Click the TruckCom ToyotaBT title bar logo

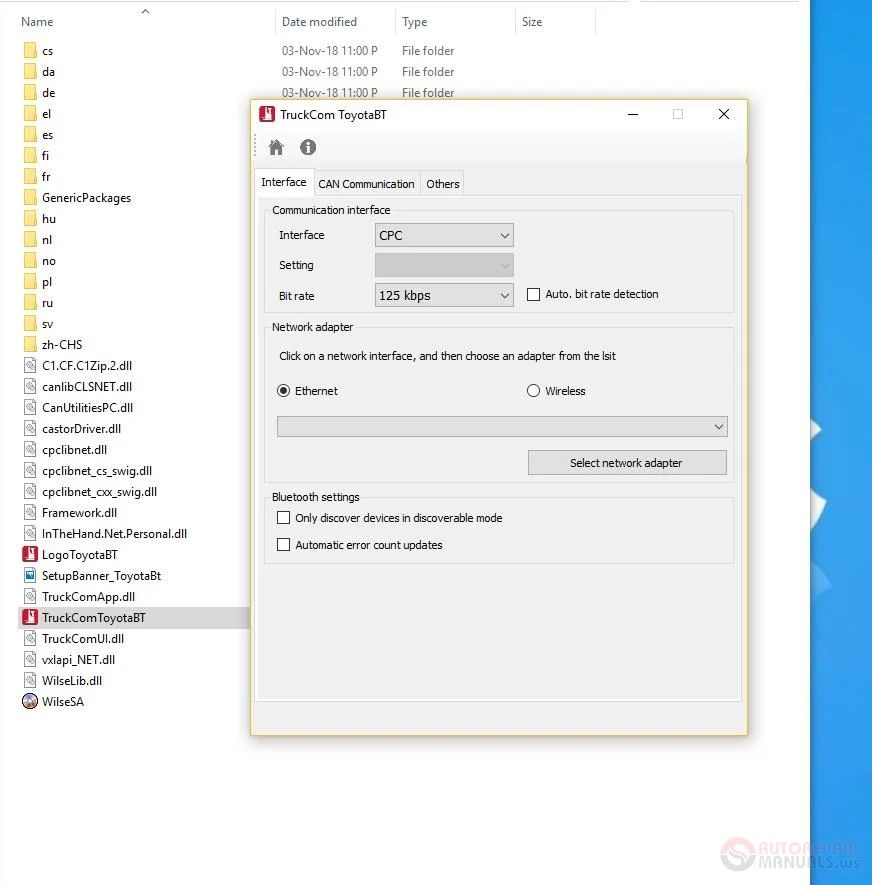267,114
